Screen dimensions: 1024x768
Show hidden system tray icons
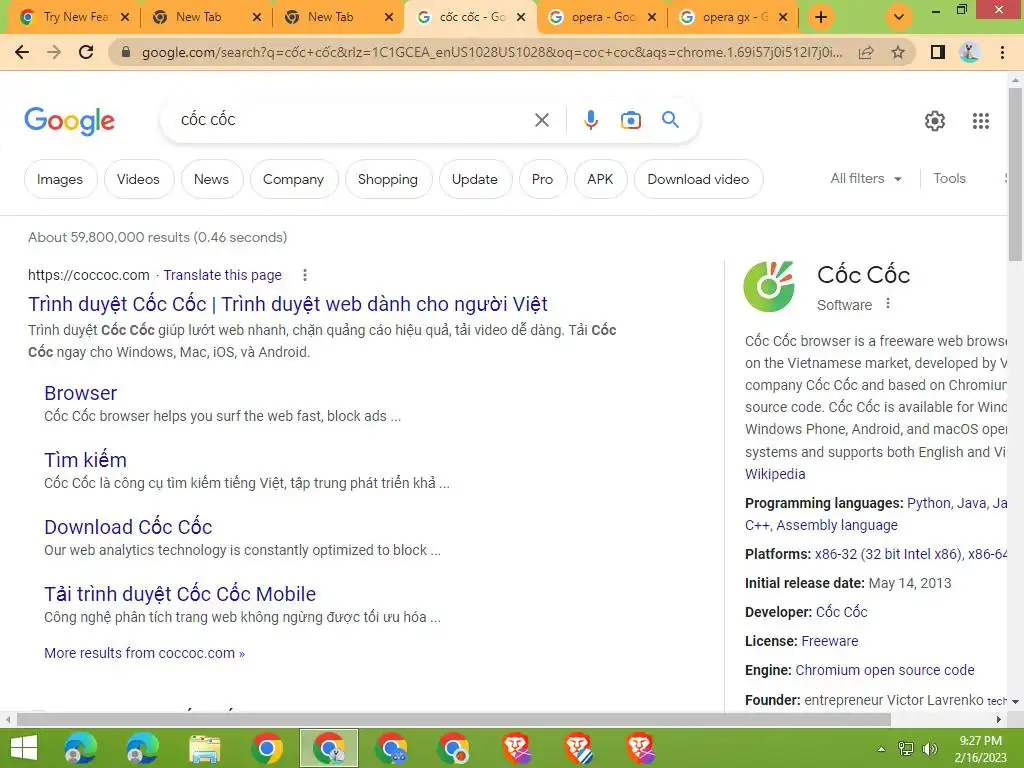[x=881, y=749]
